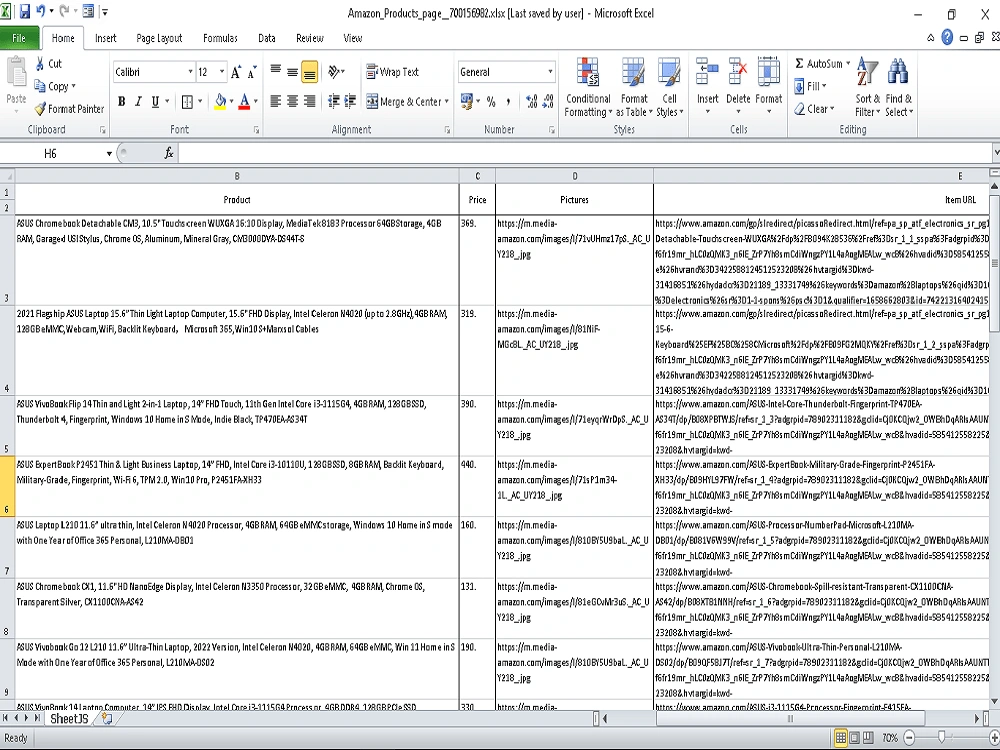The image size is (1000, 750).
Task: Decrease font size with Shrink Font icon
Action: point(252,72)
